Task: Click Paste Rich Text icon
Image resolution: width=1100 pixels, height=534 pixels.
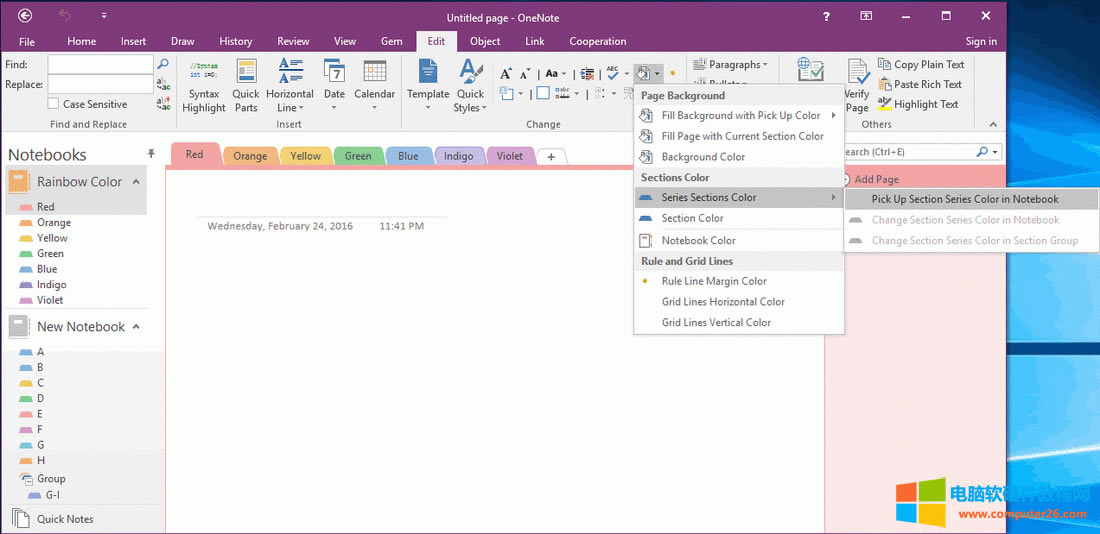Action: [885, 84]
